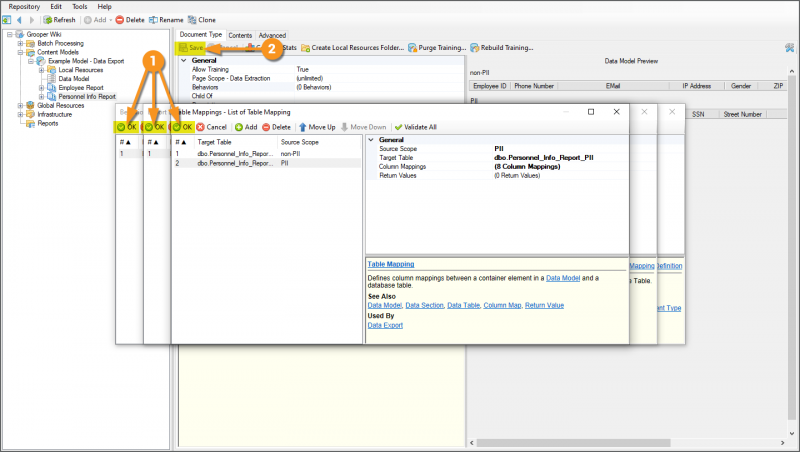
Task: Click Clone in the main toolbar
Action: pyautogui.click(x=202, y=20)
